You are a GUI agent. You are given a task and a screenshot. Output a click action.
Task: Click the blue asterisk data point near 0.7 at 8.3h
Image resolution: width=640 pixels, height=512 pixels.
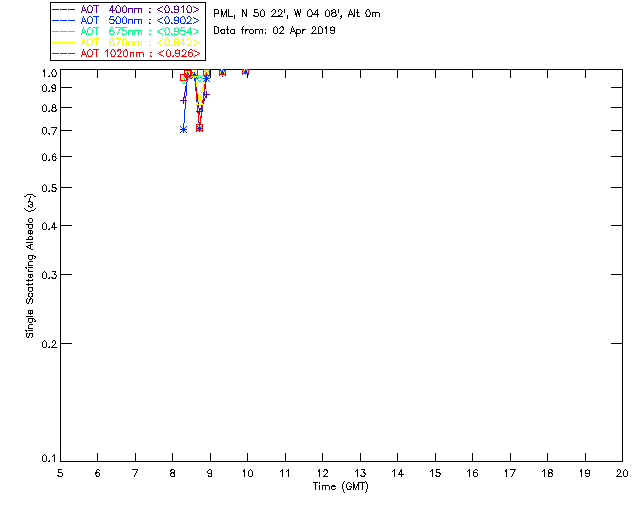(x=184, y=129)
